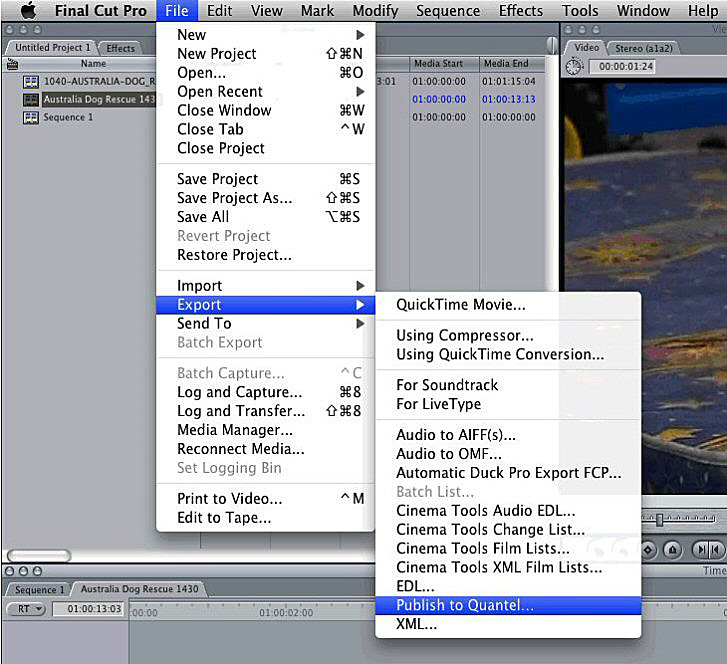
Task: Choose Log and Transfer... menu item
Action: tap(266, 411)
